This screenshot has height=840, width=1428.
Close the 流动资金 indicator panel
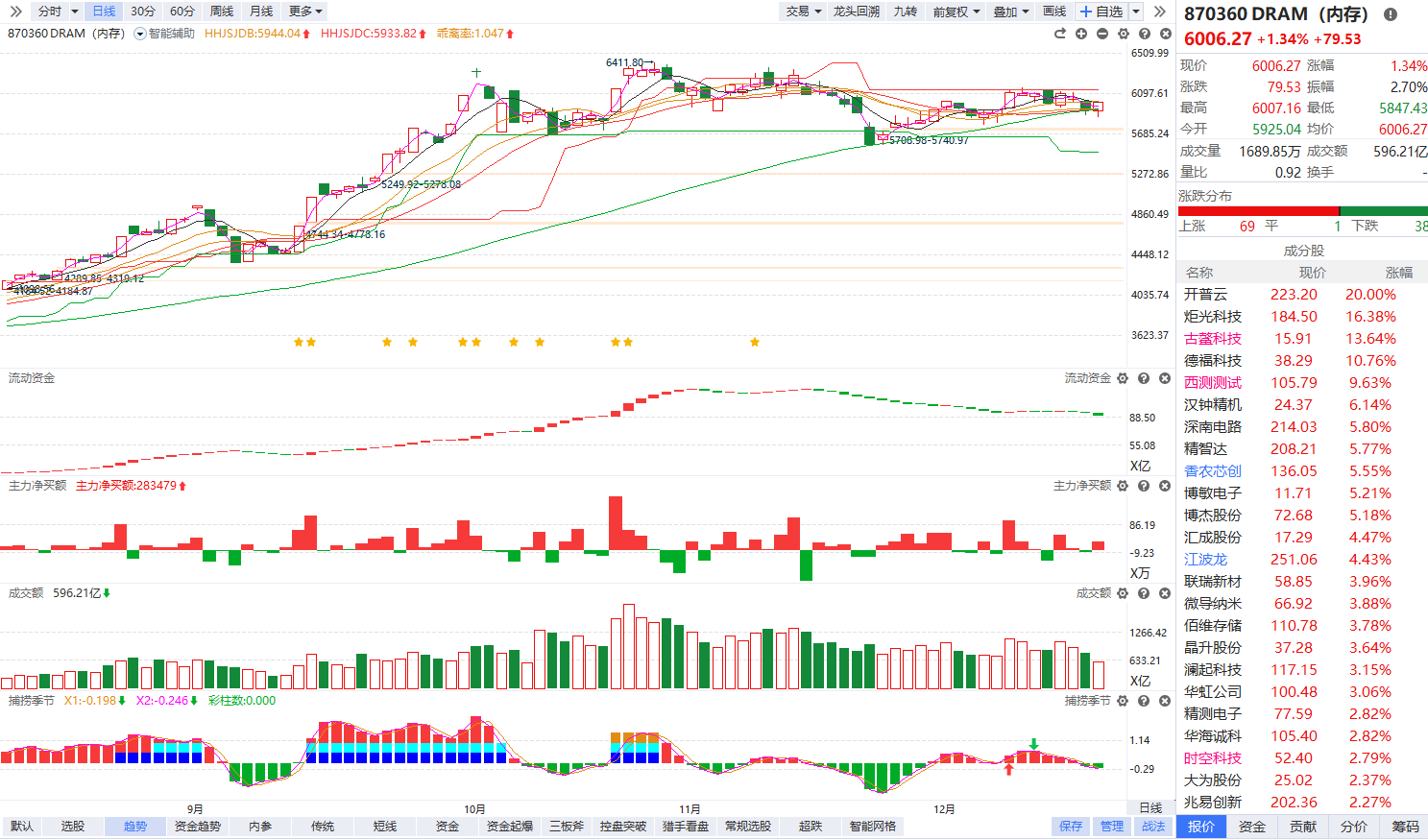point(1165,378)
